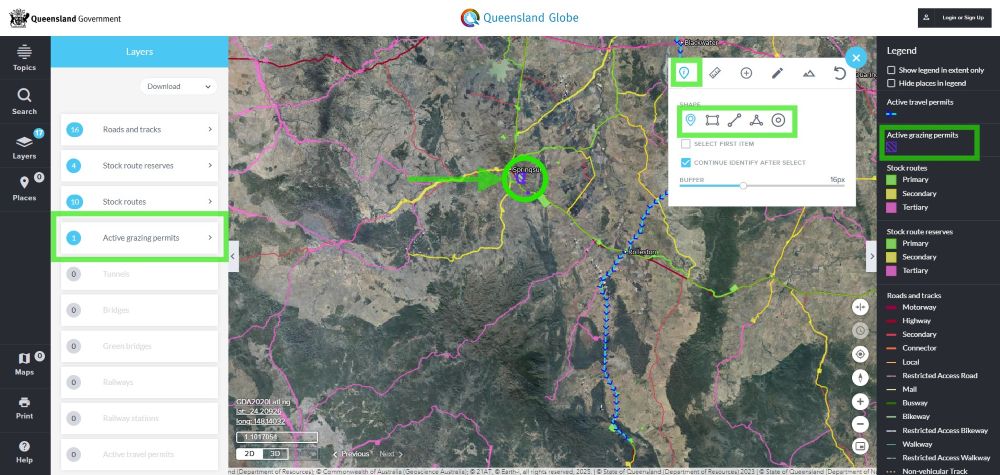Screen dimensions: 1000x475
Task: Choose the rectangle identify shape
Action: pyautogui.click(x=712, y=120)
